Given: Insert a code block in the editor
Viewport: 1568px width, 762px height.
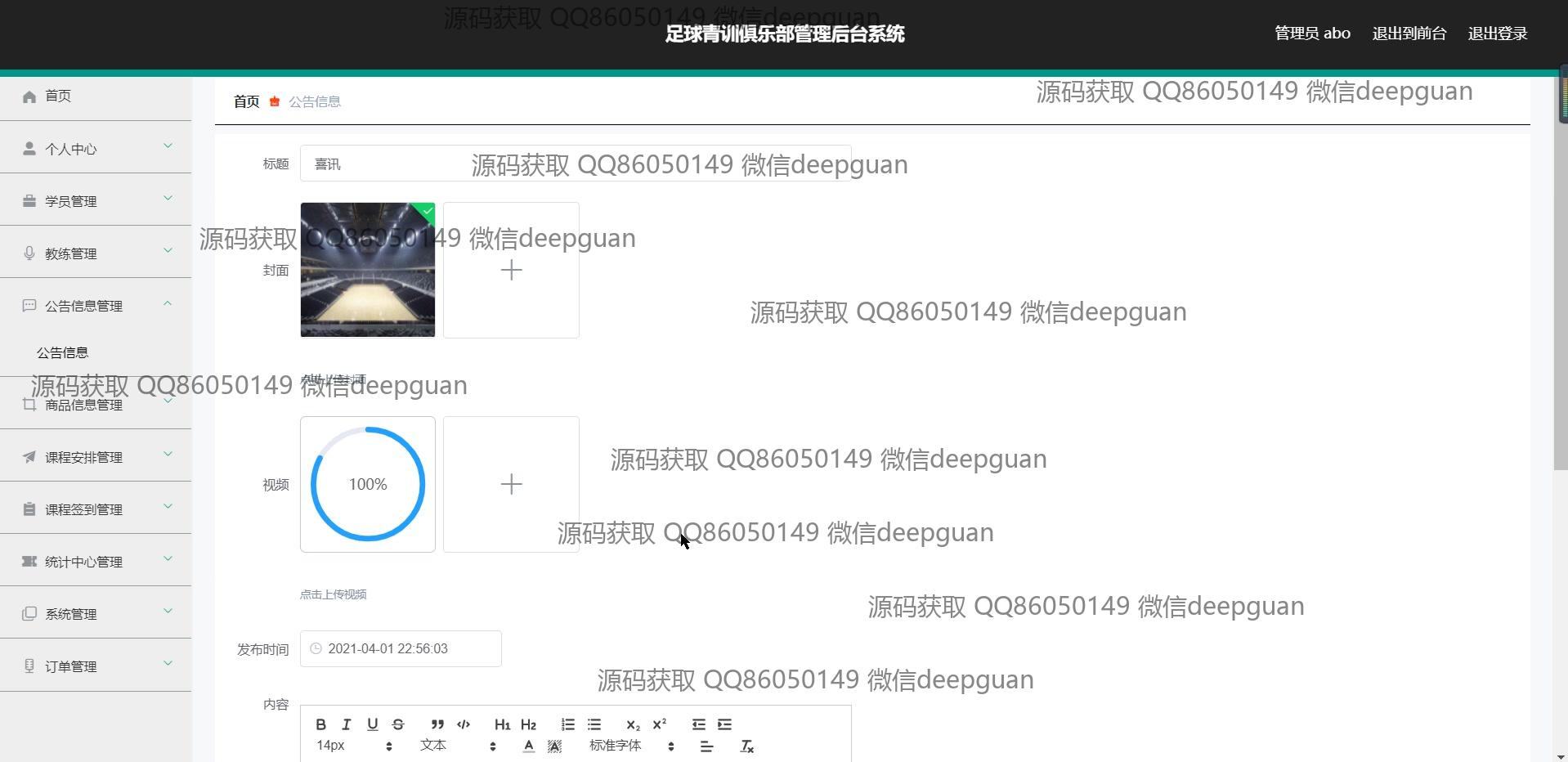Looking at the screenshot, I should click(x=464, y=724).
